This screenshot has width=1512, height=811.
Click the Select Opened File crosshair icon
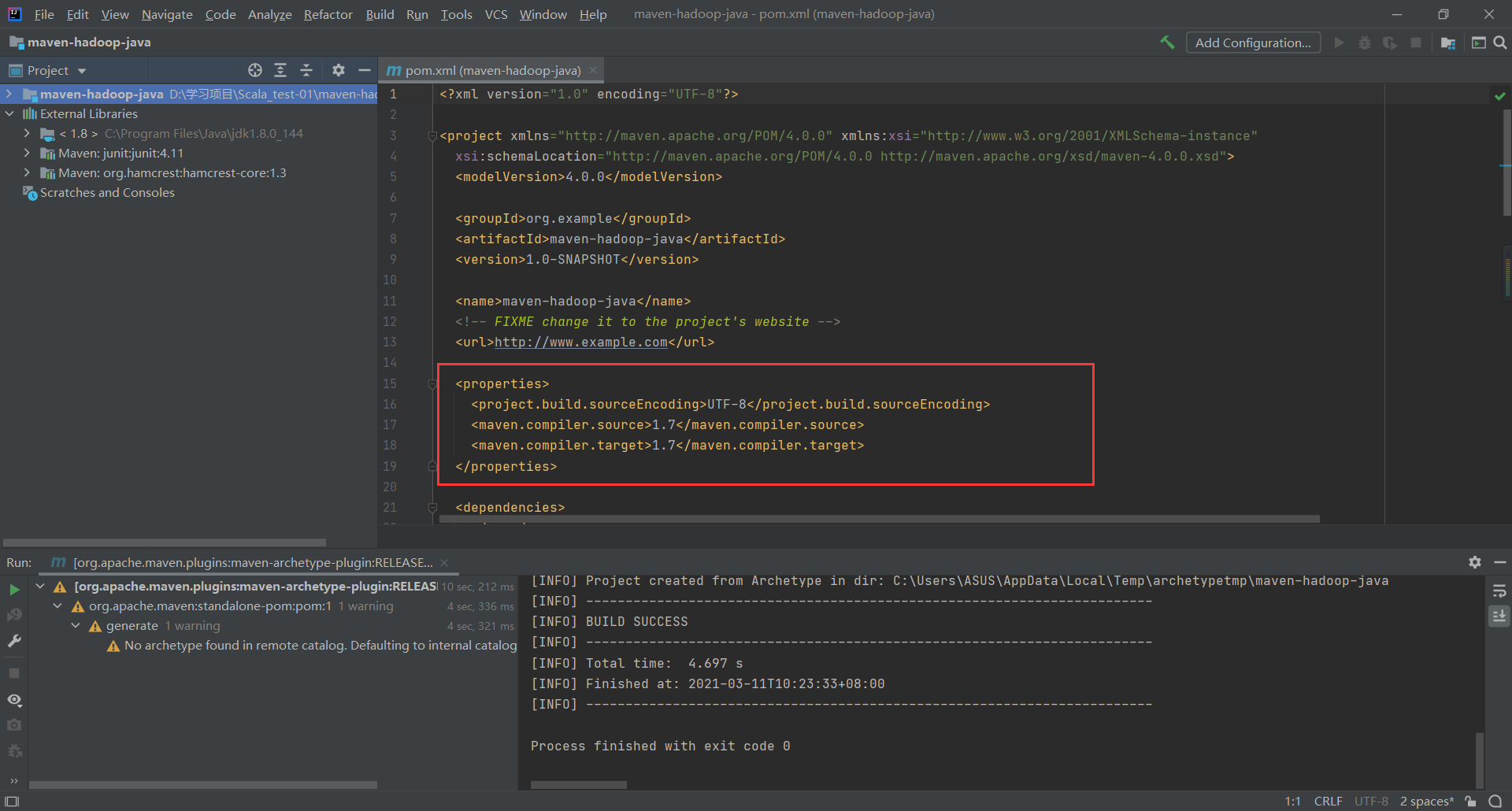point(254,70)
